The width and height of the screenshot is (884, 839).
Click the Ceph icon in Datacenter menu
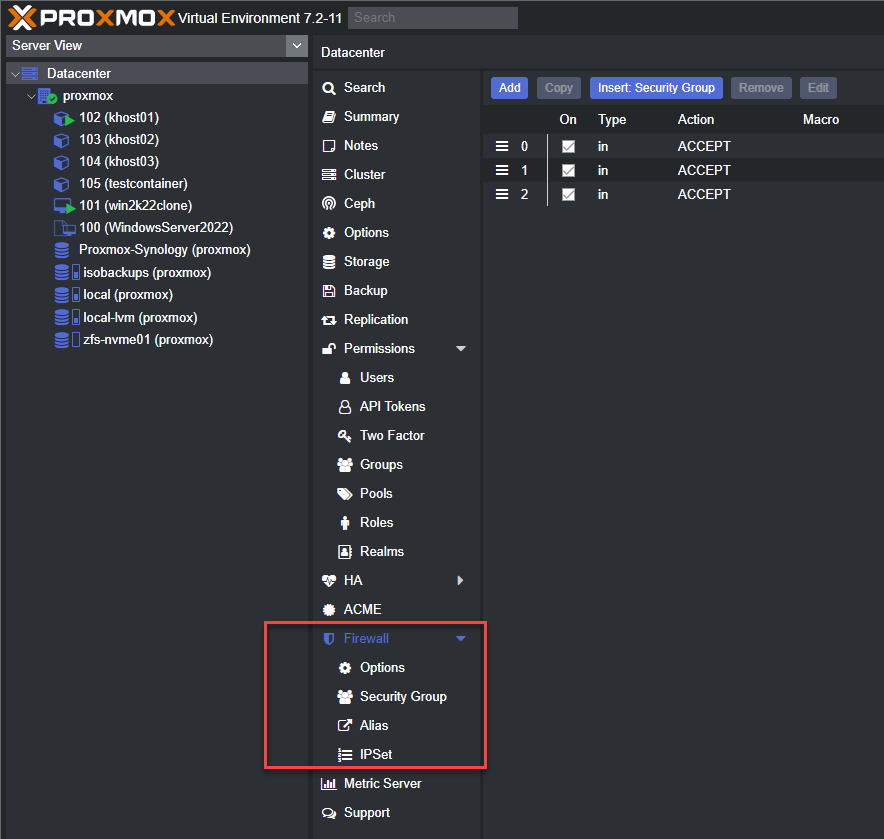[329, 204]
